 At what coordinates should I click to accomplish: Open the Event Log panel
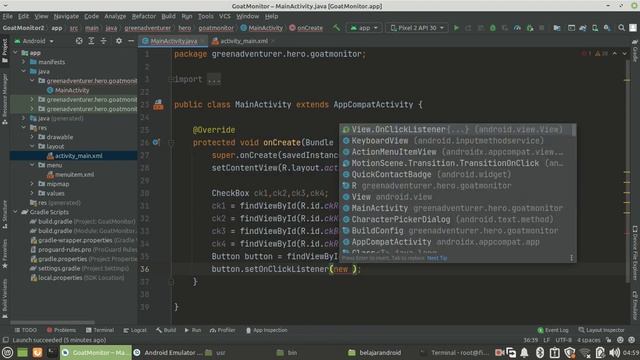[553, 330]
